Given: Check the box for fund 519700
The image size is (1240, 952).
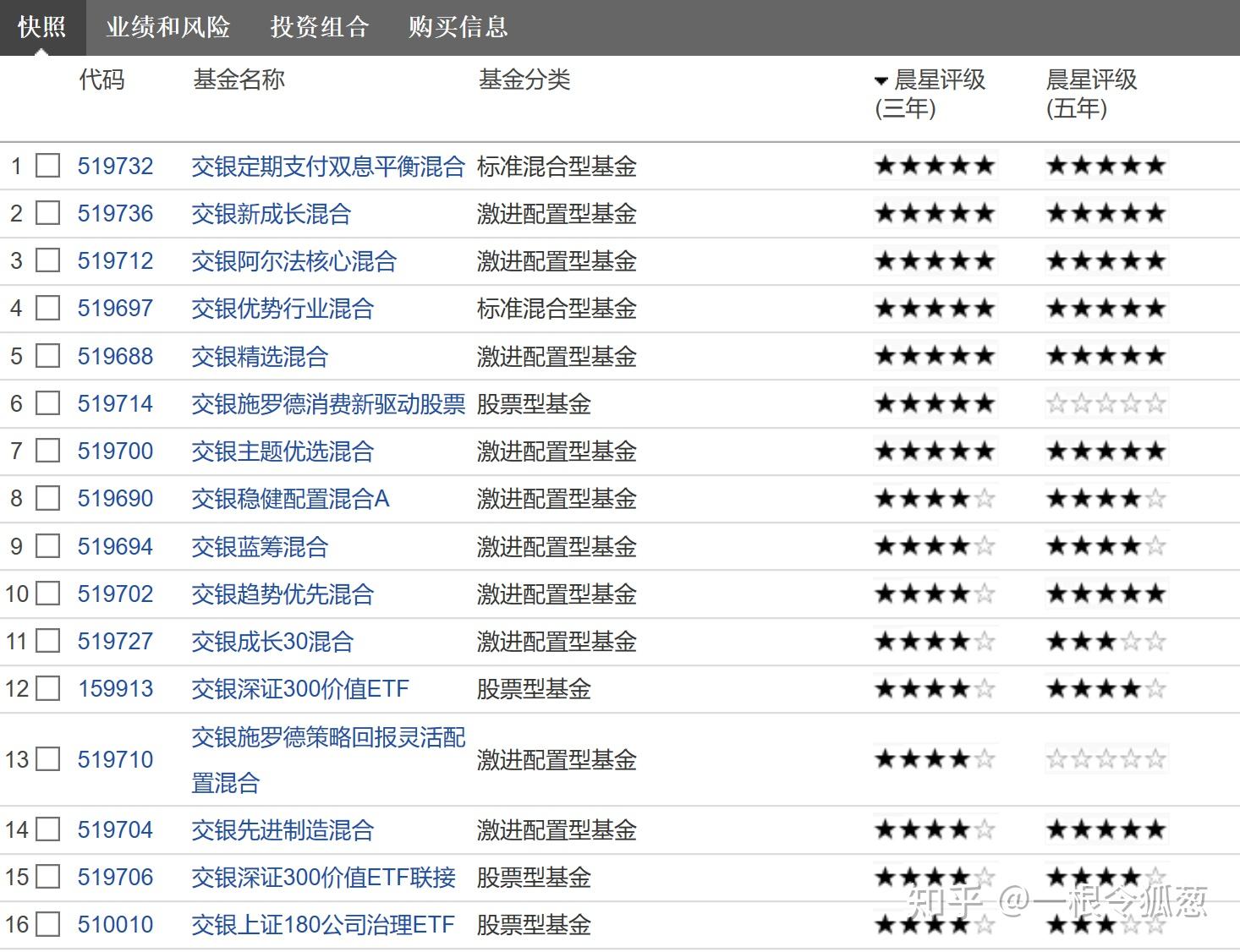Looking at the screenshot, I should [47, 451].
